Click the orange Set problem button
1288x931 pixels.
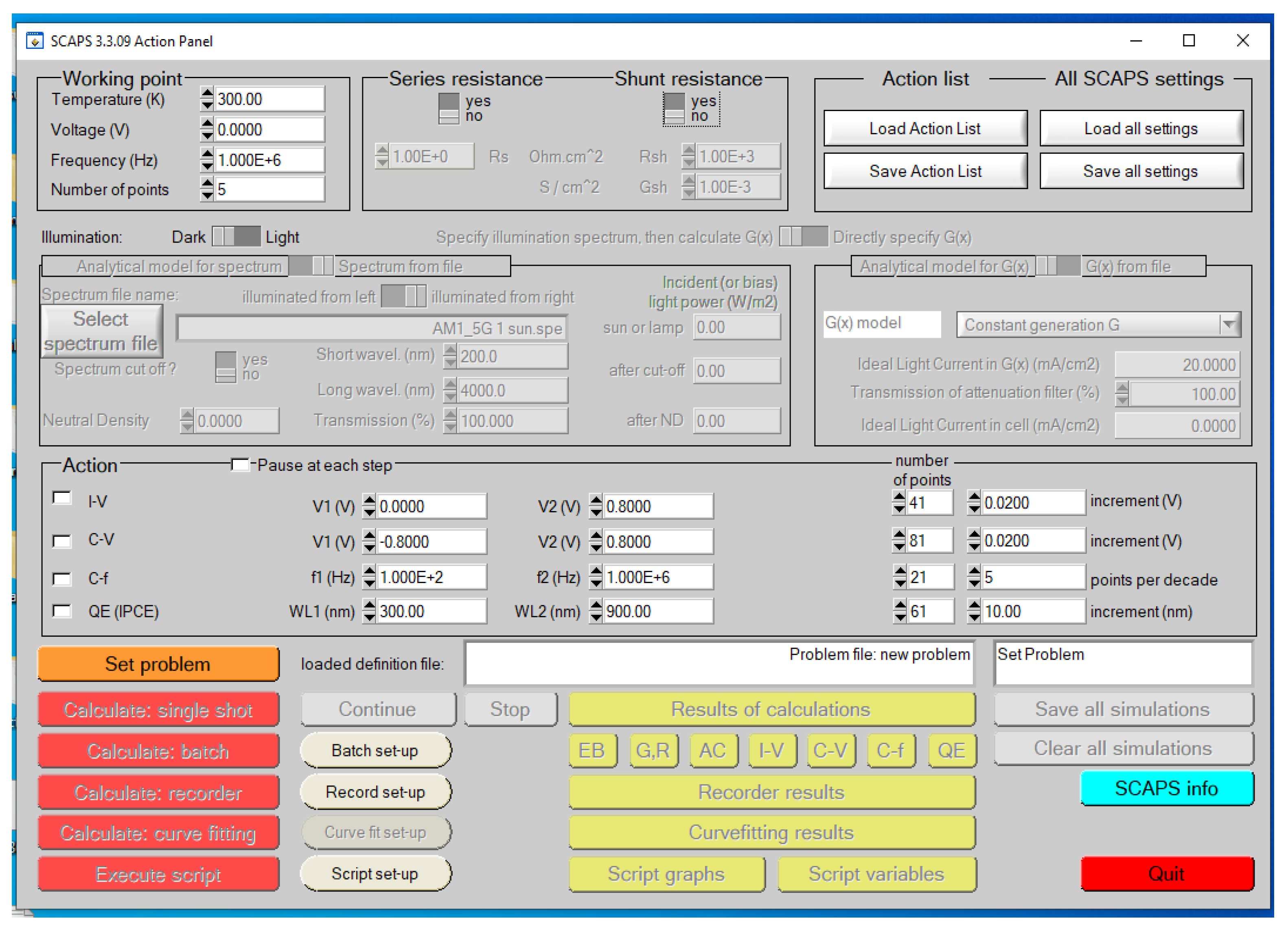point(158,664)
